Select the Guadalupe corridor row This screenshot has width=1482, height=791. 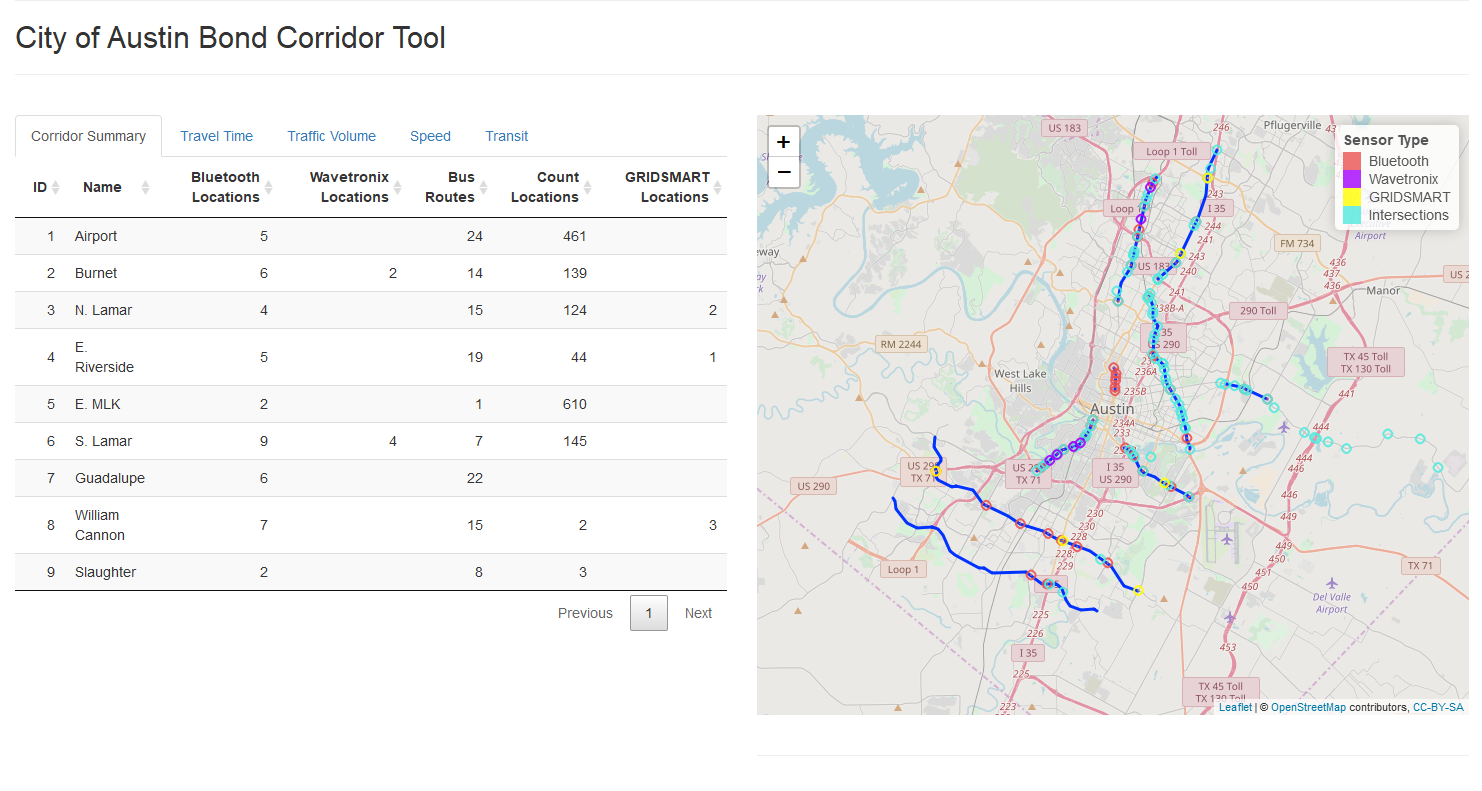click(371, 478)
